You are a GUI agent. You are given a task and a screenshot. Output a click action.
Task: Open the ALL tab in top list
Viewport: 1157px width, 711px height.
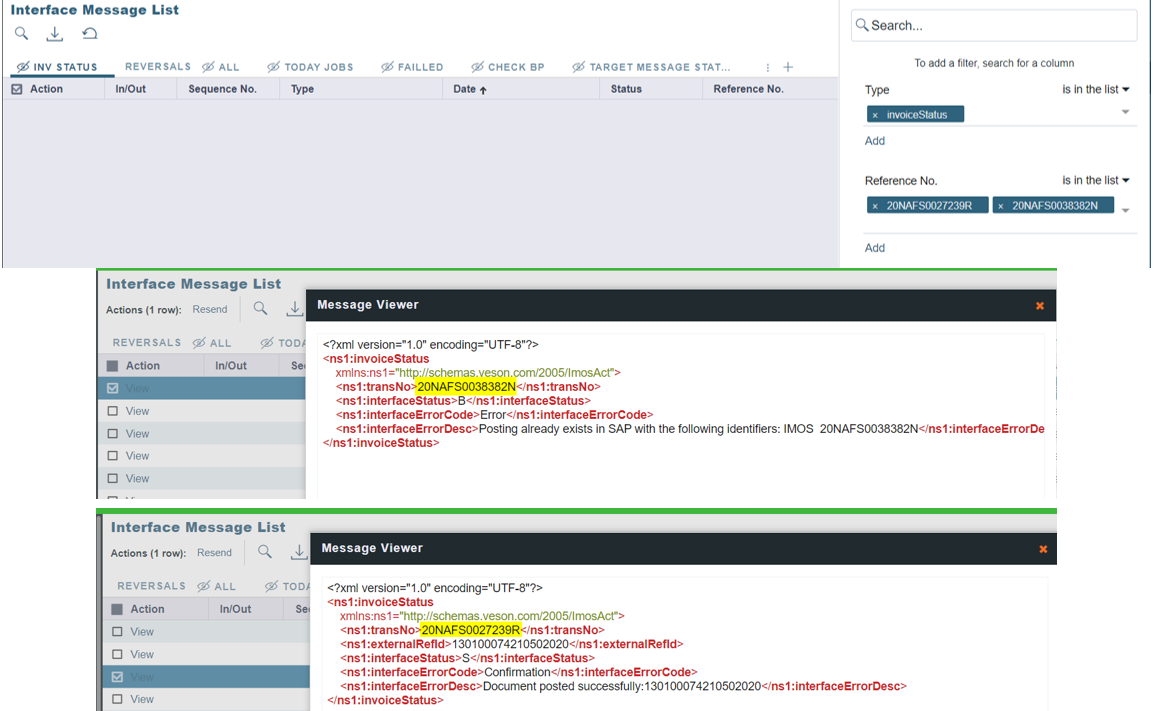(221, 67)
